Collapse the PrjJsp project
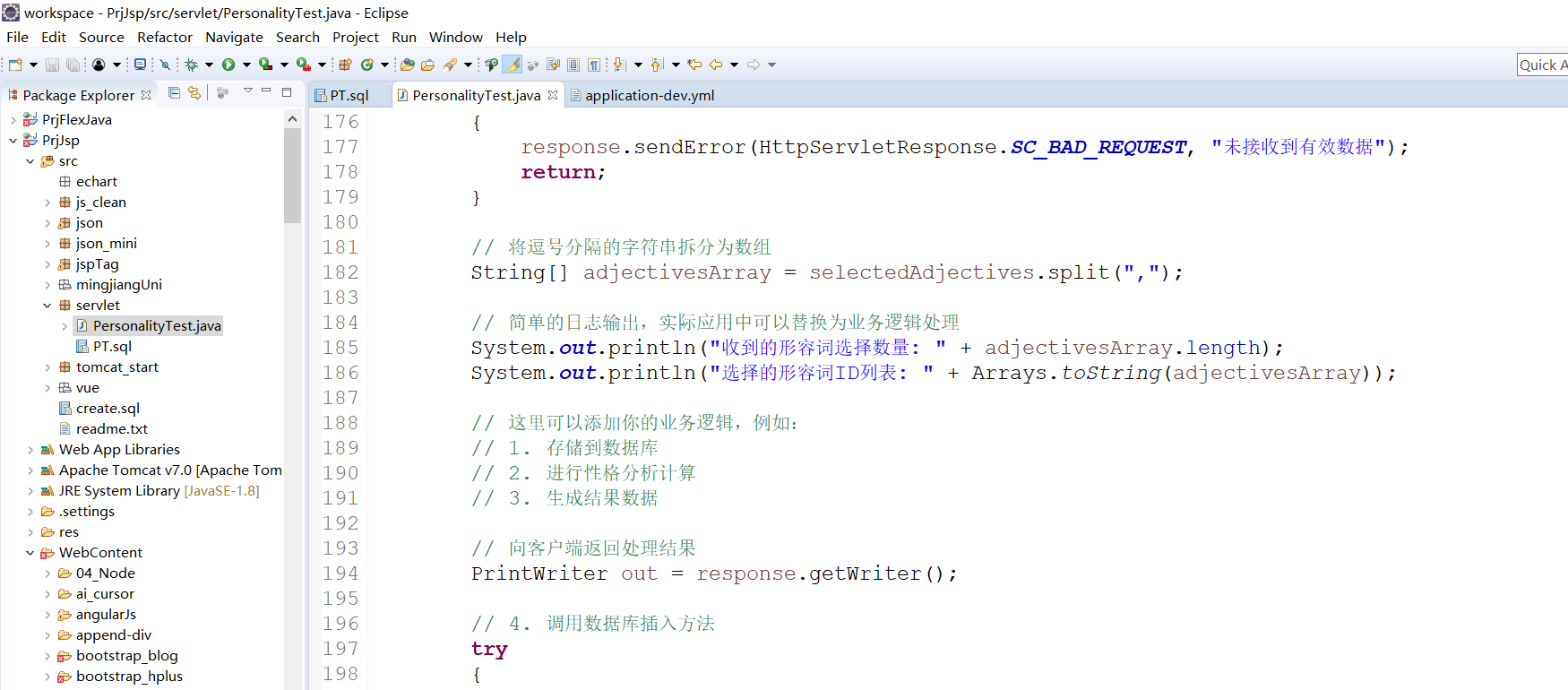1568x690 pixels. tap(13, 141)
